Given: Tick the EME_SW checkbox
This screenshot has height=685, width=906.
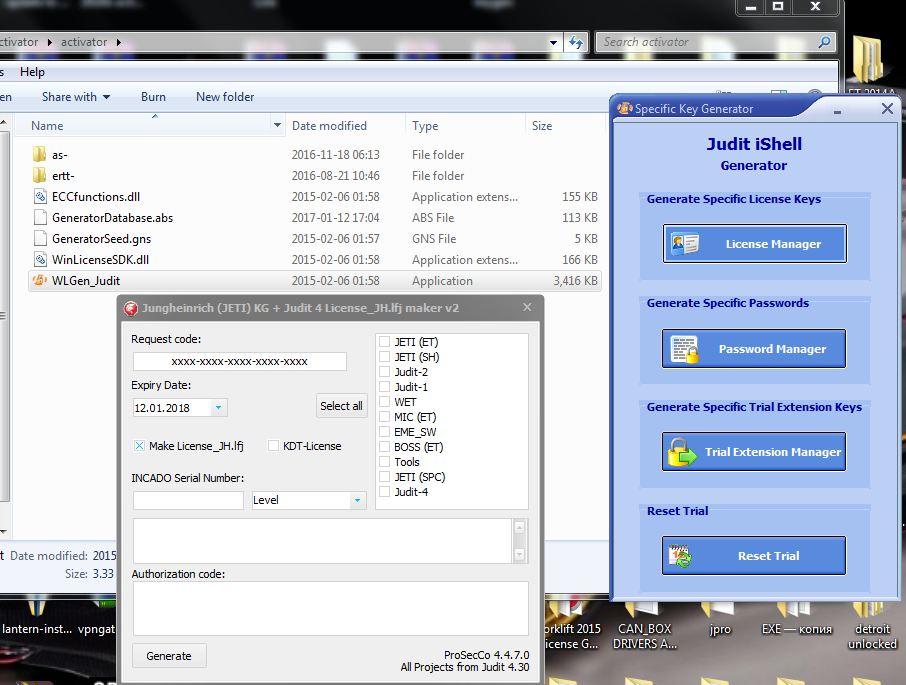Looking at the screenshot, I should click(384, 431).
